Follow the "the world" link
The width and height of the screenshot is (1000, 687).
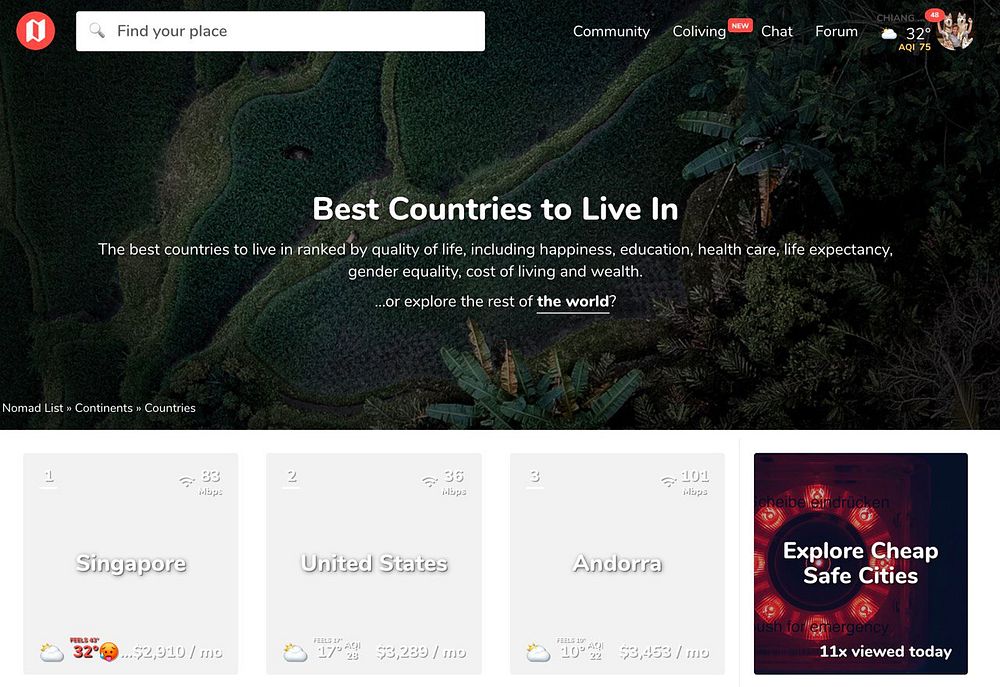(x=573, y=302)
